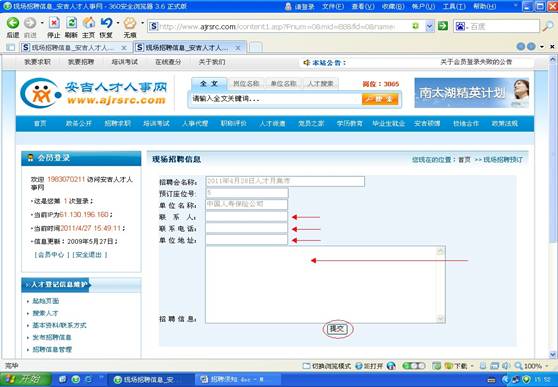
Task: Click into the 联系人 input field
Action: point(246,216)
